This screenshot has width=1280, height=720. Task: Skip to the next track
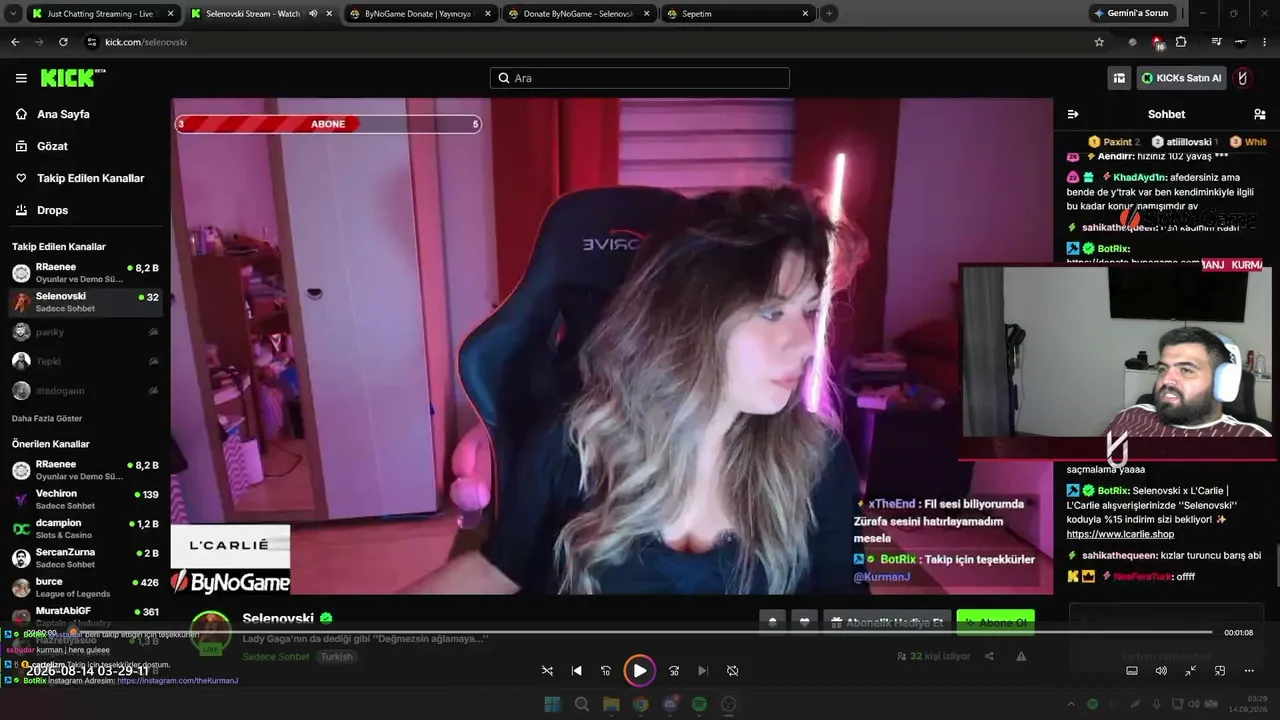[x=703, y=671]
